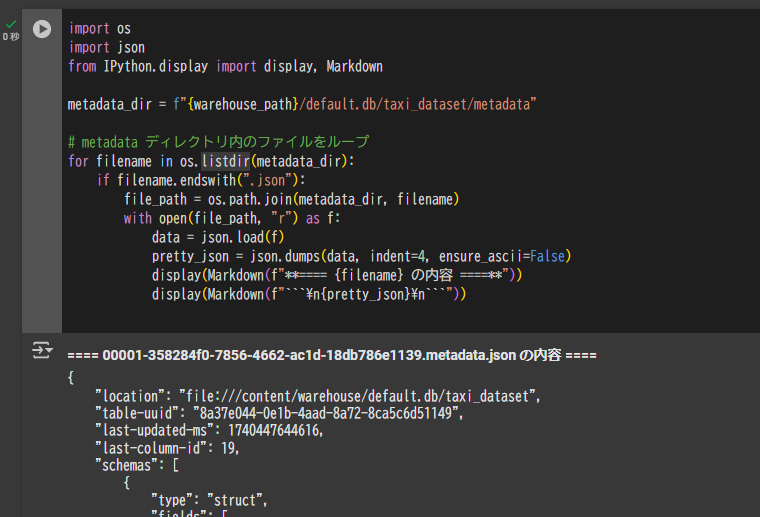Image resolution: width=760 pixels, height=517 pixels.
Task: Click the green execution checkmark status
Action: (x=11, y=24)
